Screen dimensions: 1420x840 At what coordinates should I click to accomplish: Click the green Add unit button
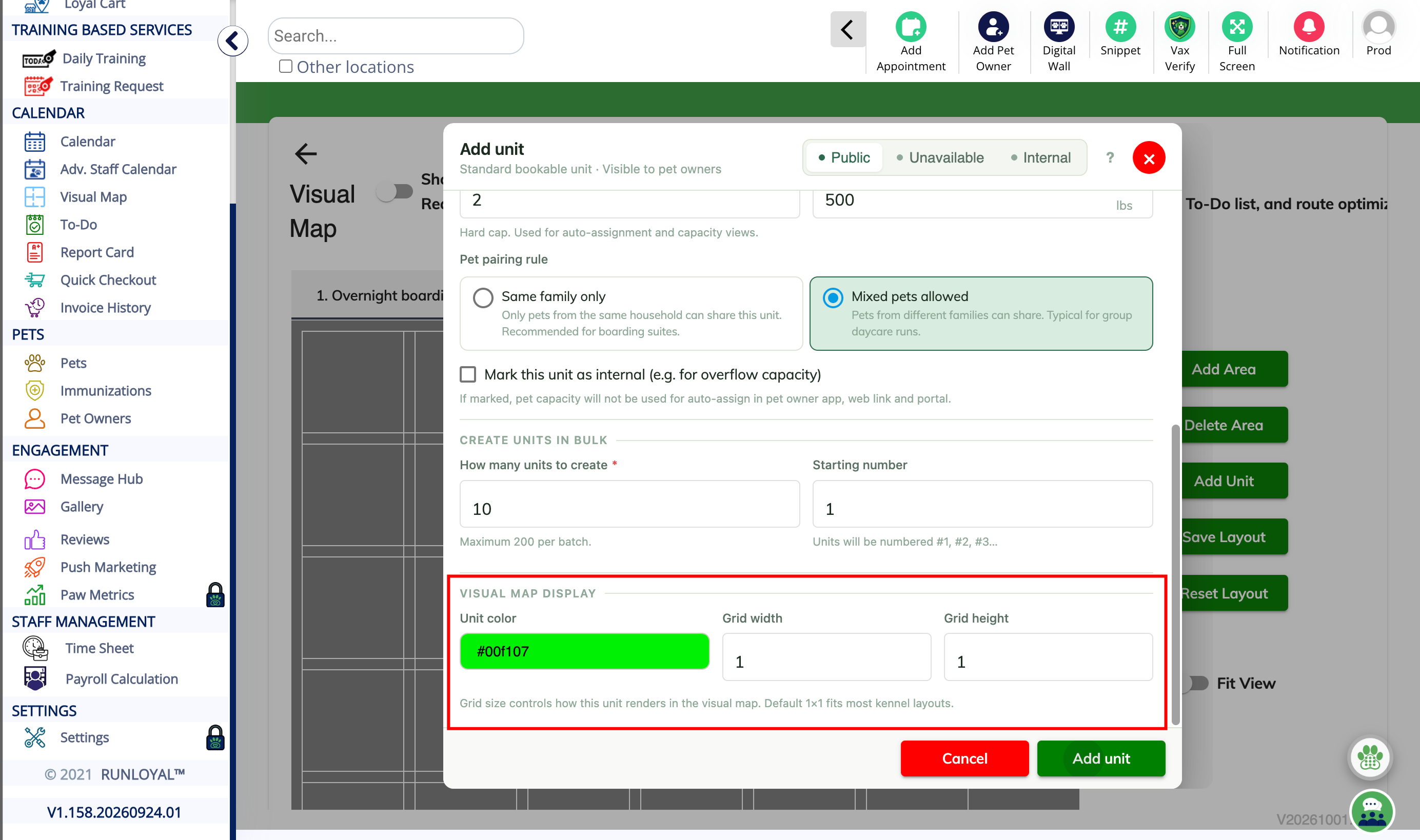pyautogui.click(x=1101, y=758)
